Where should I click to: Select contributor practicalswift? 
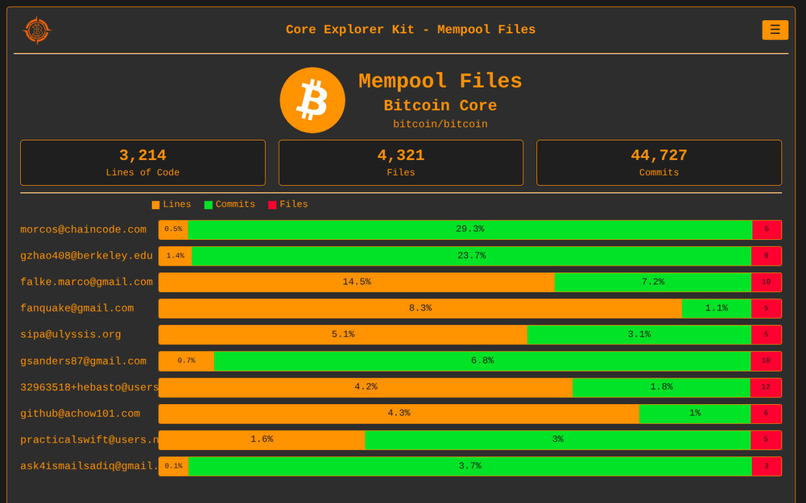(x=89, y=440)
